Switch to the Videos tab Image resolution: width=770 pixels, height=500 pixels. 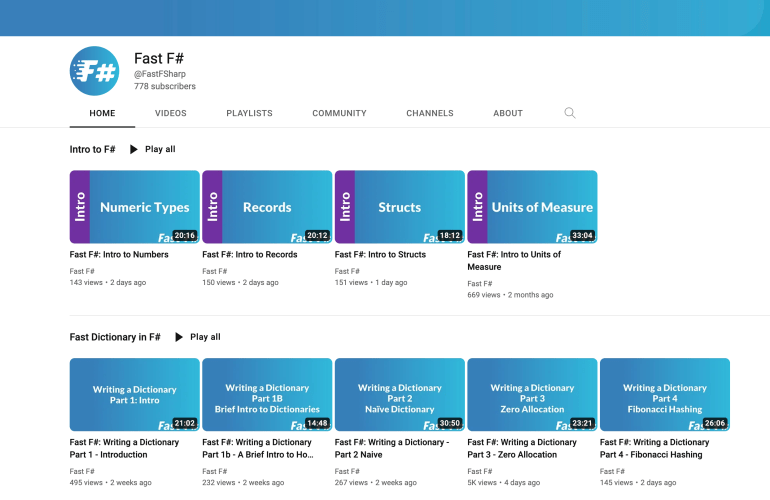coord(170,113)
